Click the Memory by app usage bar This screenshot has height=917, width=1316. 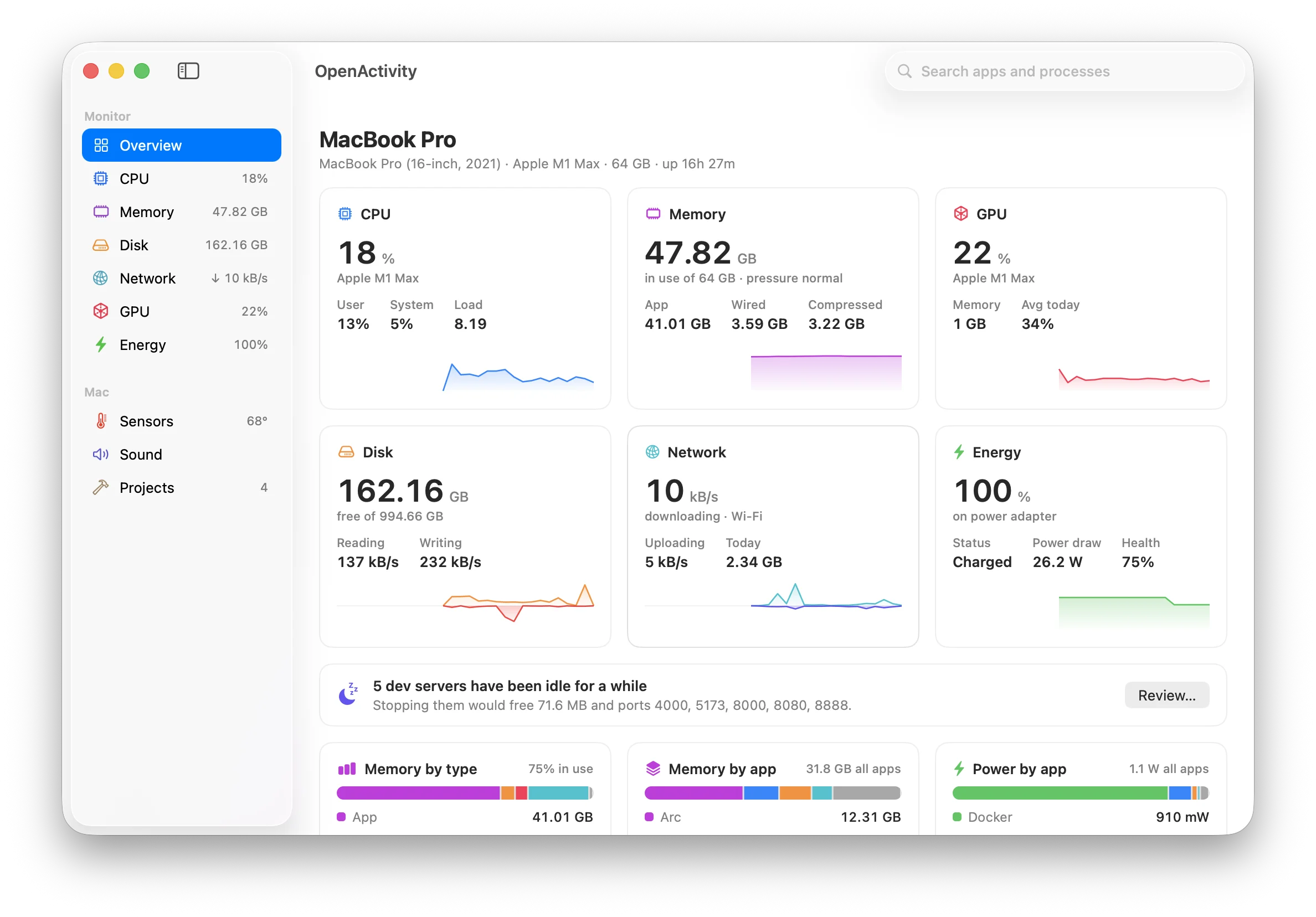(x=772, y=792)
